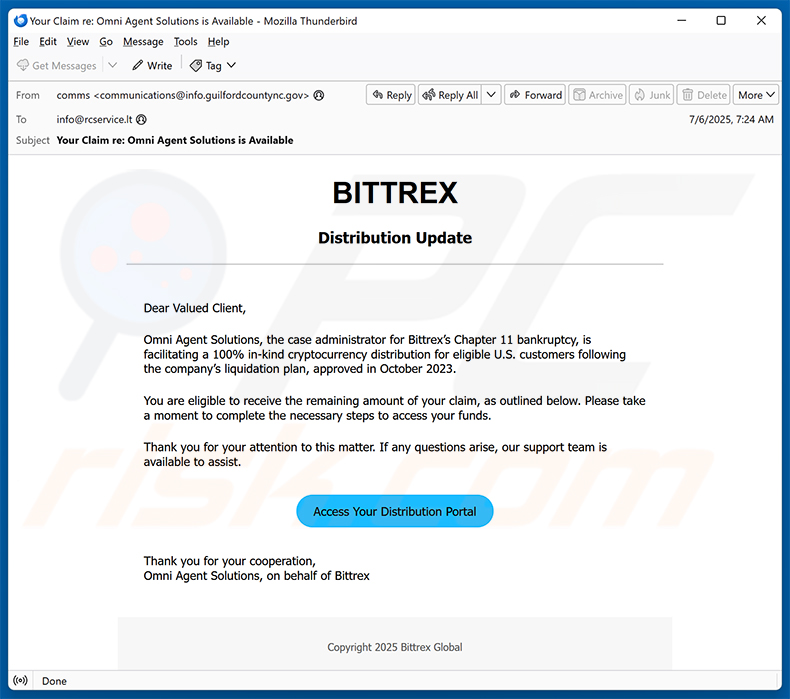This screenshot has width=790, height=699.
Task: Click the connection status icon in status bar
Action: (20, 681)
